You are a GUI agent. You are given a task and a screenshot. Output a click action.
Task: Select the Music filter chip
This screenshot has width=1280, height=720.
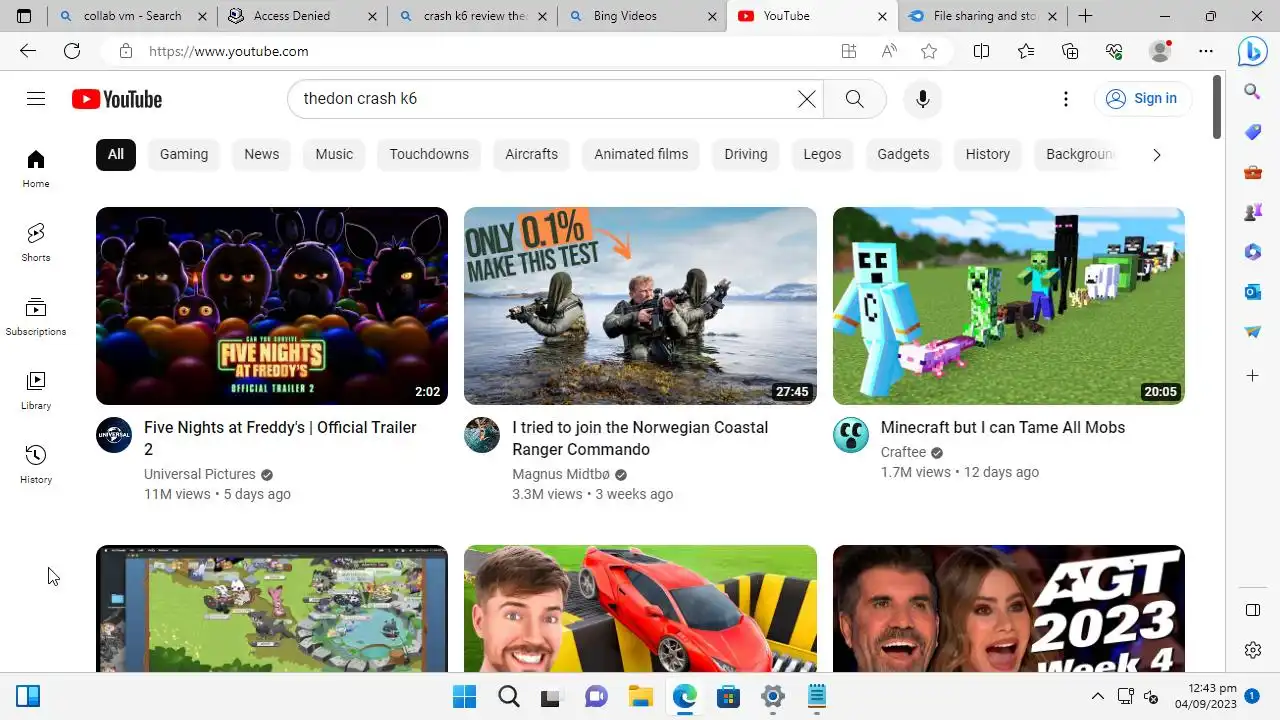pyautogui.click(x=334, y=154)
